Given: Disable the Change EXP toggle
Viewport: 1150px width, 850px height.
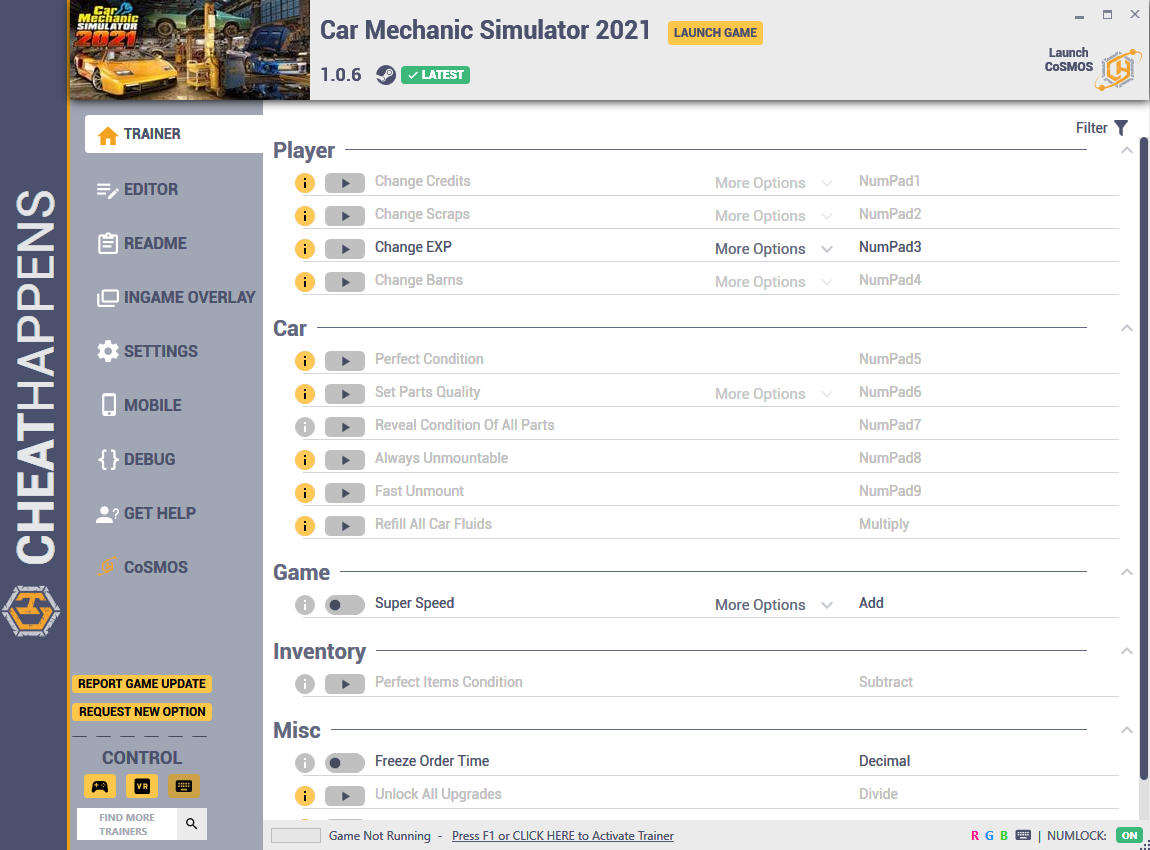Looking at the screenshot, I should (344, 248).
